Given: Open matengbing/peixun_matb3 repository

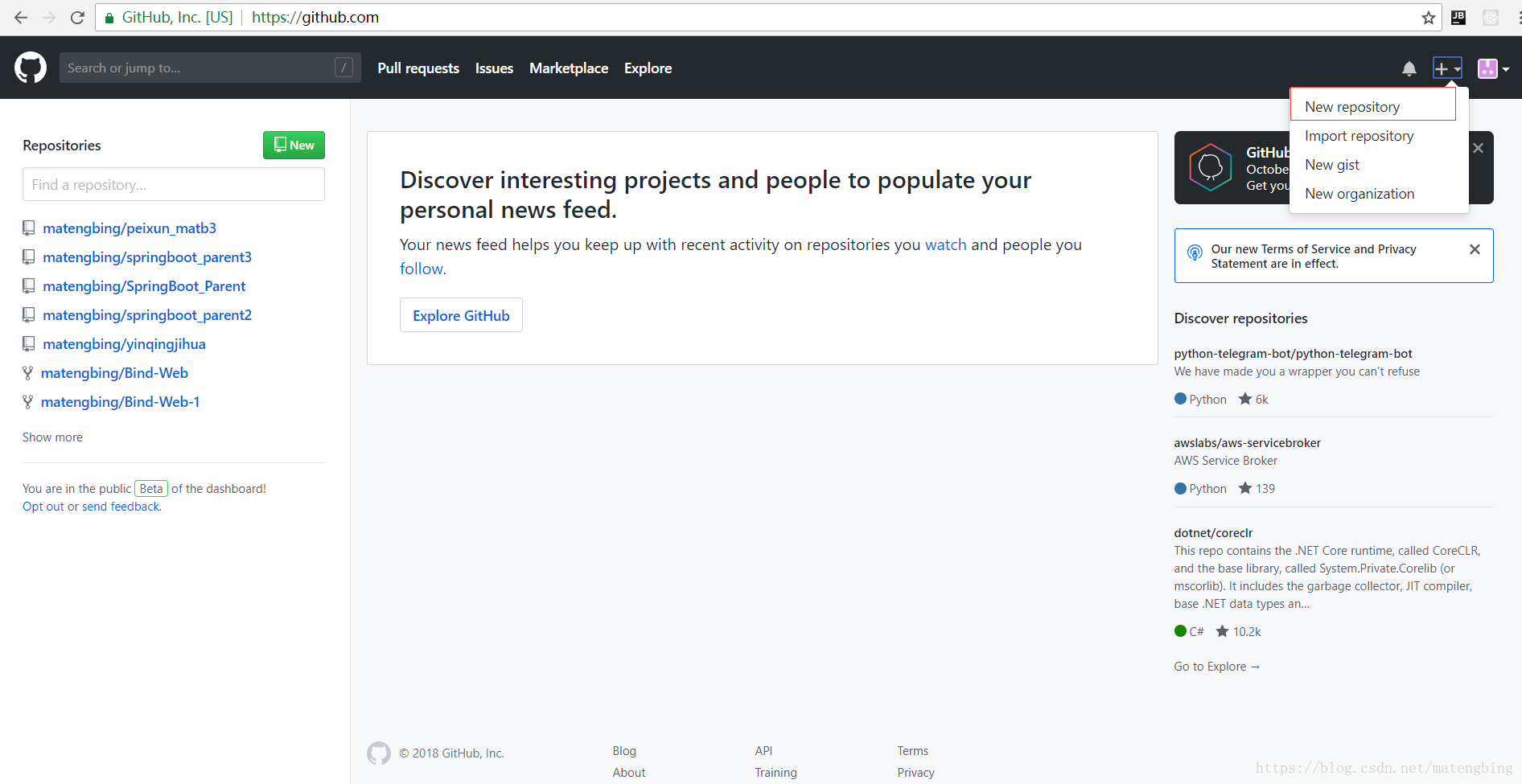Looking at the screenshot, I should (x=130, y=228).
